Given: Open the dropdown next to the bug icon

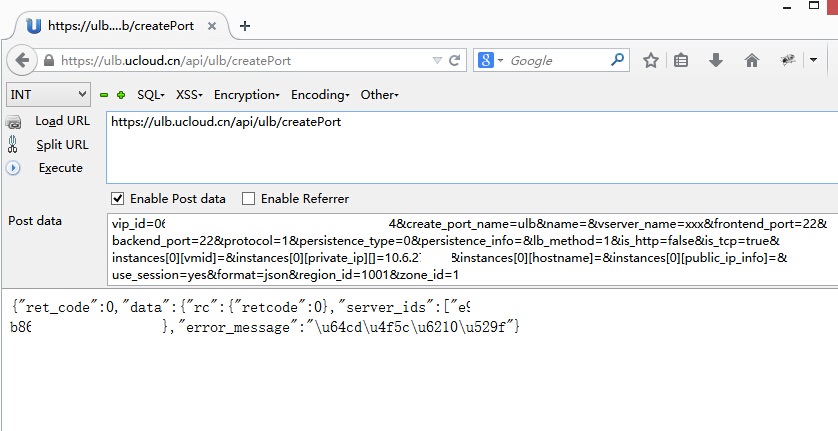Looking at the screenshot, I should coord(813,60).
